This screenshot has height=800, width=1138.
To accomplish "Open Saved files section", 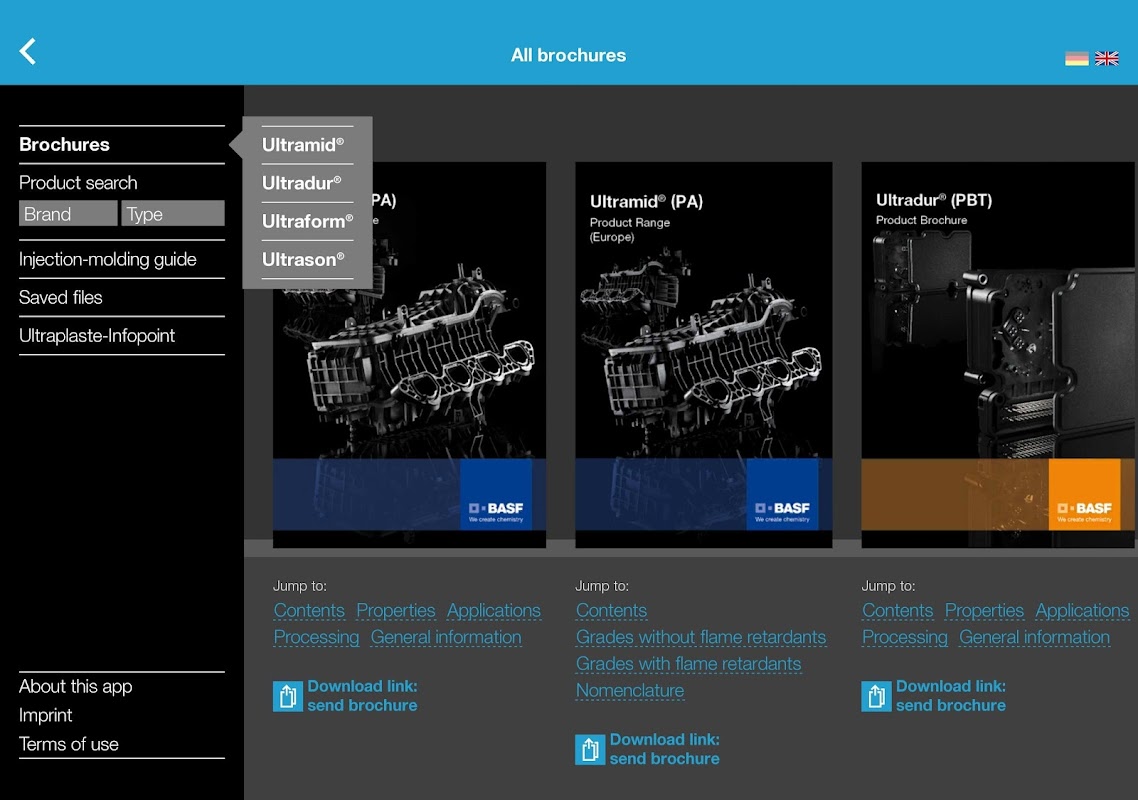I will 122,298.
